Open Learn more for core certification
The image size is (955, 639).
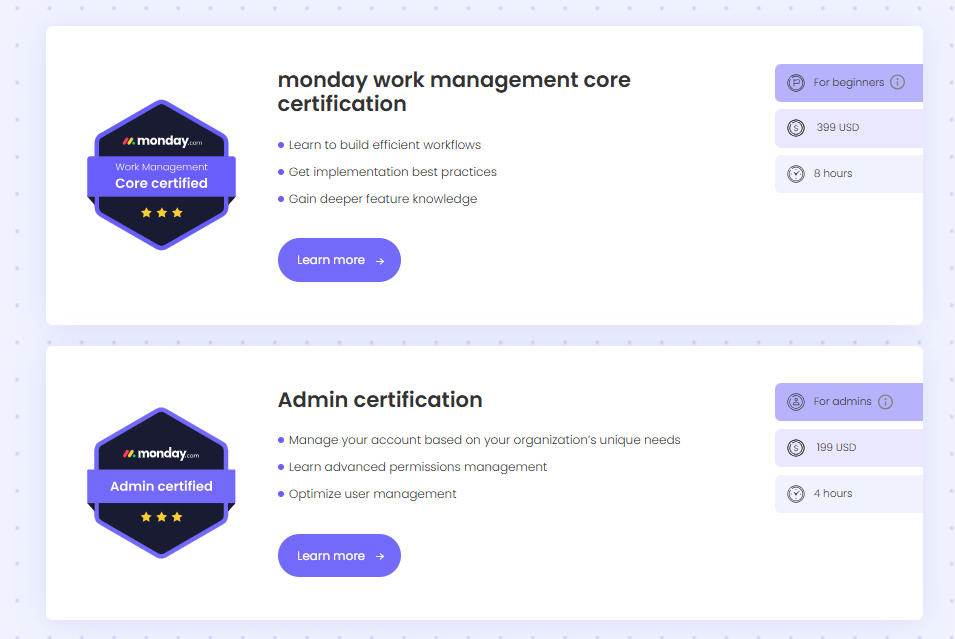point(339,260)
